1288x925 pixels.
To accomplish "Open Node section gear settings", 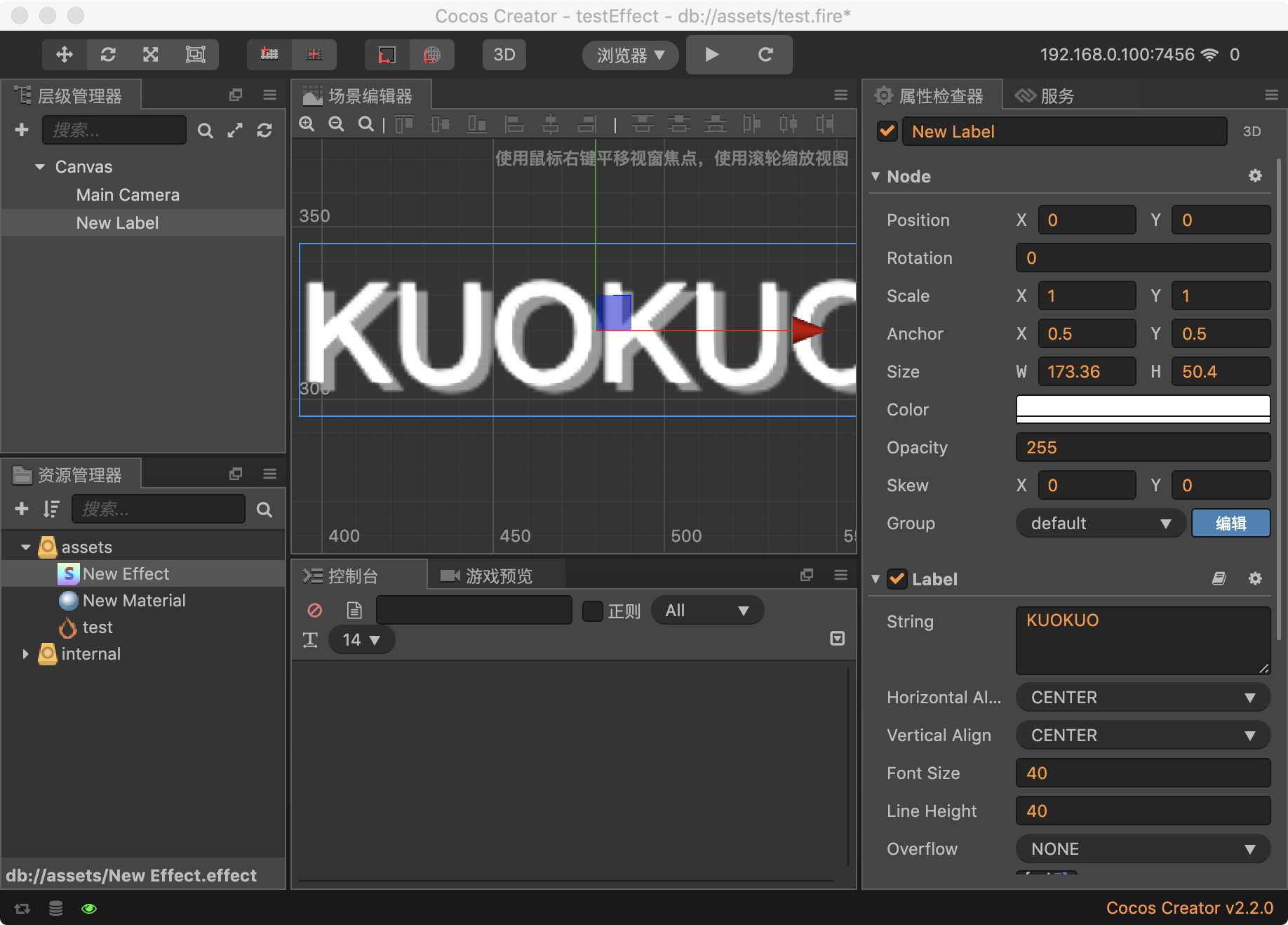I will tap(1255, 176).
